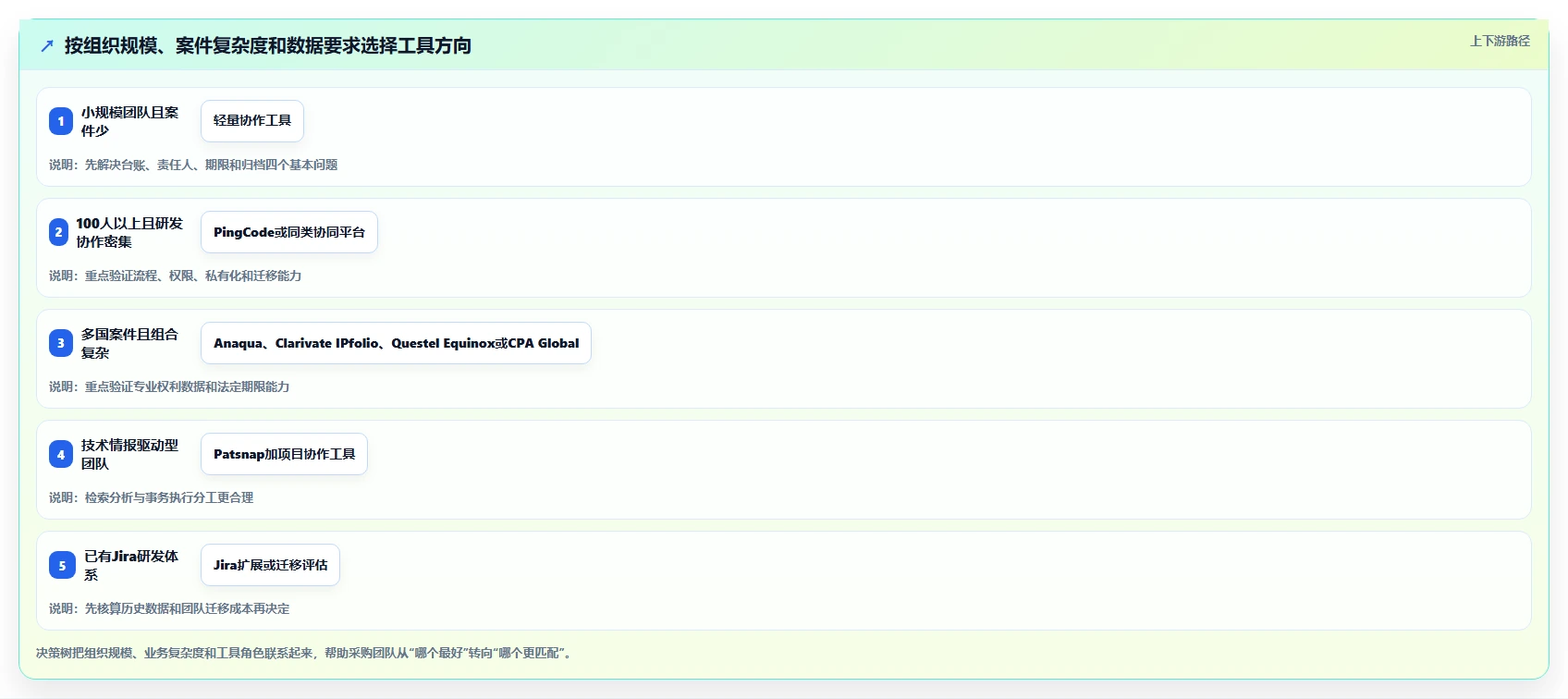Click the heading 按组织规模、案件复杂度和数据要求选择工具方向

[268, 45]
